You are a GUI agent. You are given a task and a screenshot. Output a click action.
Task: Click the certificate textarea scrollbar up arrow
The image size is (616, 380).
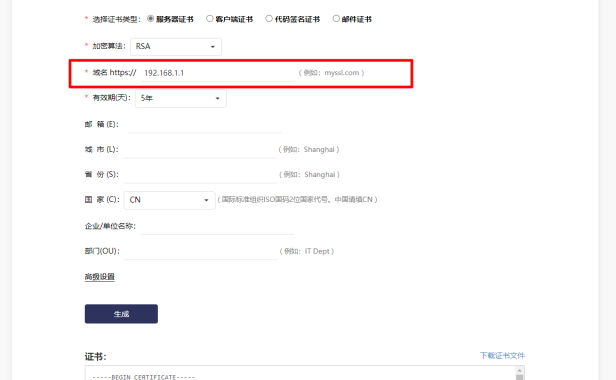[x=519, y=371]
